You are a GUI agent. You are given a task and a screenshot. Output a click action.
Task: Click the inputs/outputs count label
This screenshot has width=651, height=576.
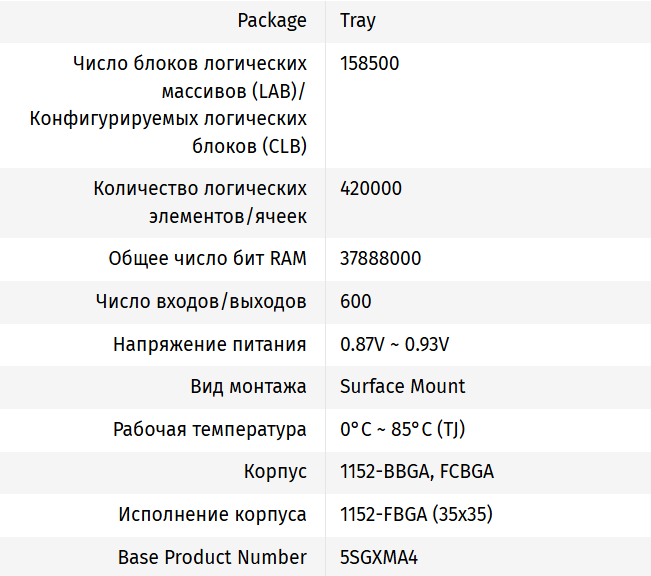coord(200,301)
